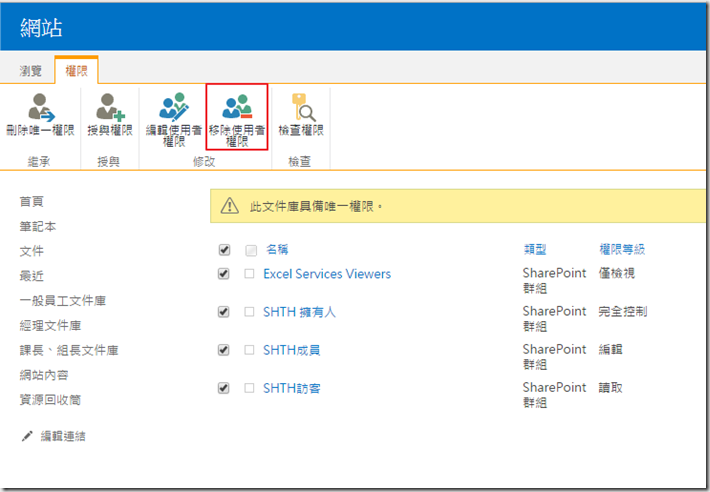Screen dimensions: 710x492
Task: Click the warning icon in yellow banner
Action: 230,206
